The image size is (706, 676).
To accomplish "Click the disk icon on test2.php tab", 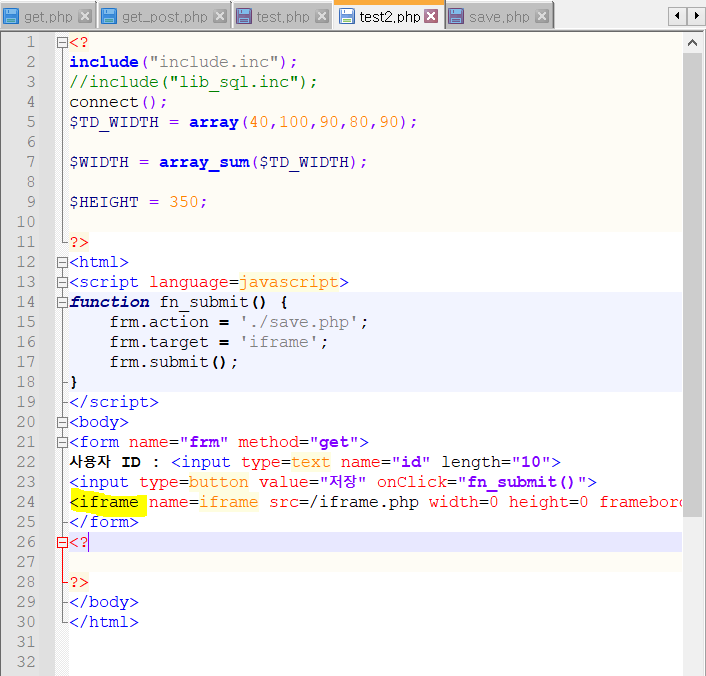I will pos(346,17).
